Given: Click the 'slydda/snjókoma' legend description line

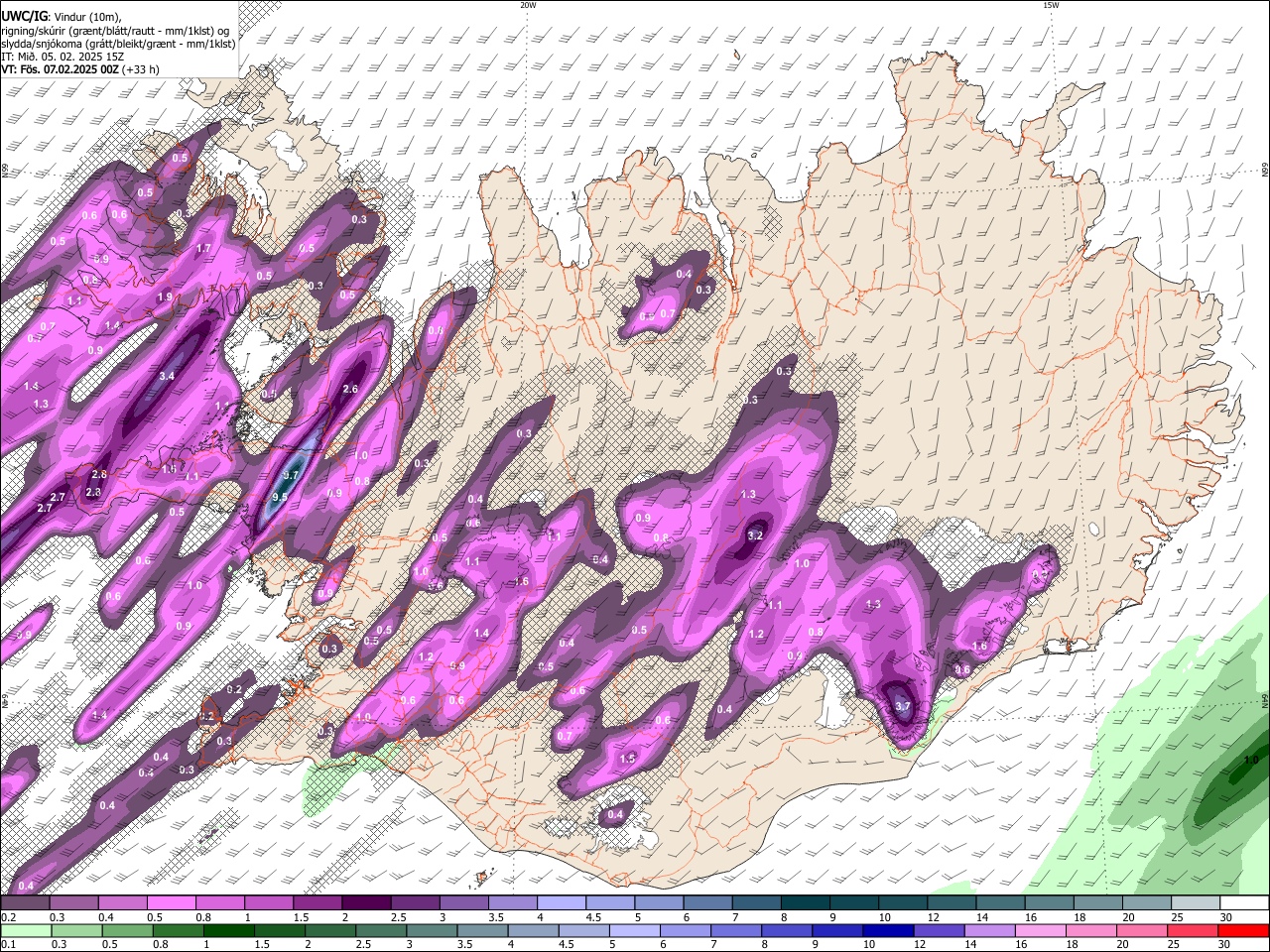Looking at the screenshot, I should coord(118,44).
